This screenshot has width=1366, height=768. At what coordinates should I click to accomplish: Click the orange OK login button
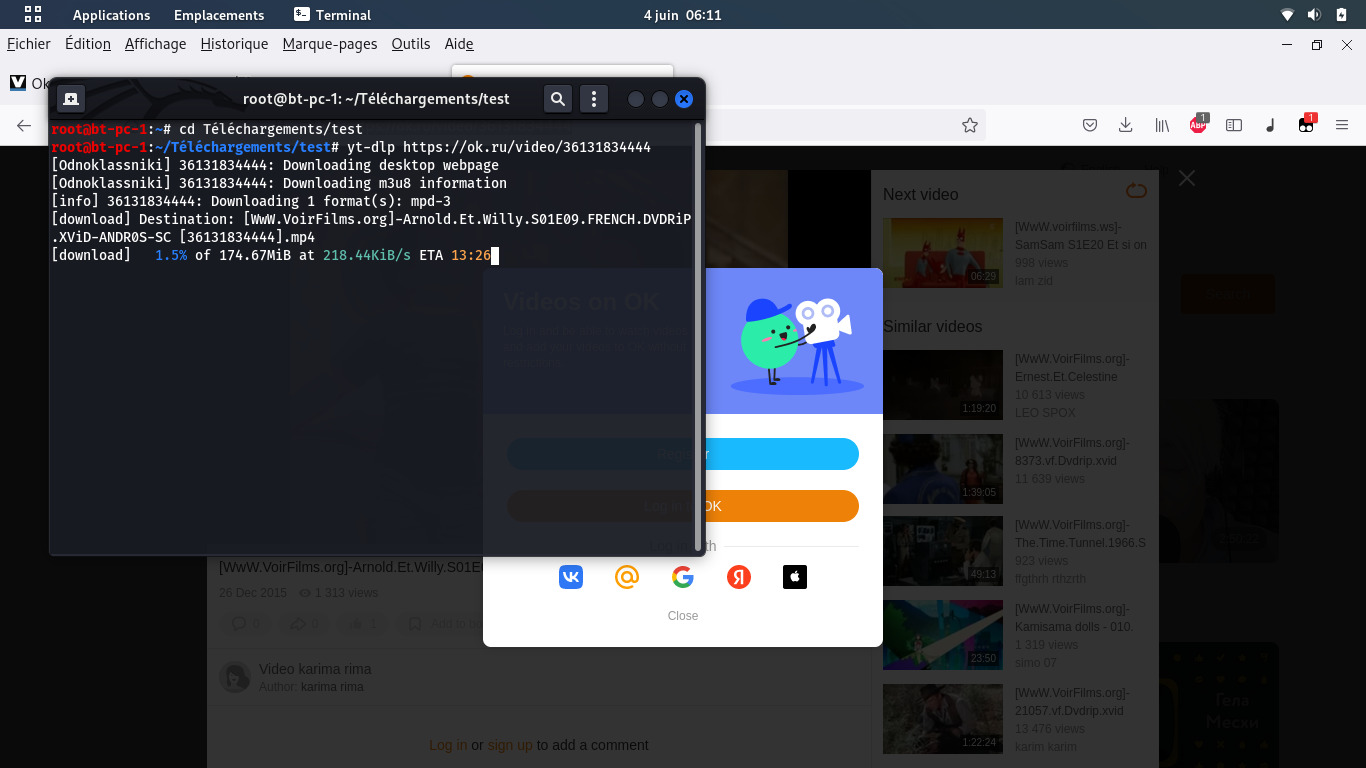(x=683, y=506)
